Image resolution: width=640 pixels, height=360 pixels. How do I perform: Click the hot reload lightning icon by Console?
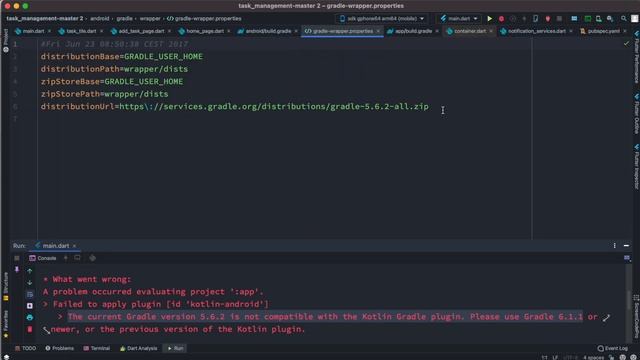[x=65, y=258]
